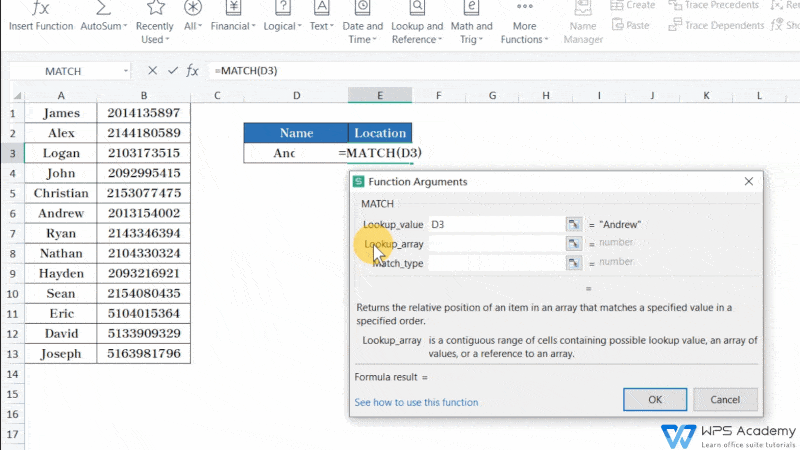
Task: Open the Recently Used functions list
Action: (x=155, y=23)
